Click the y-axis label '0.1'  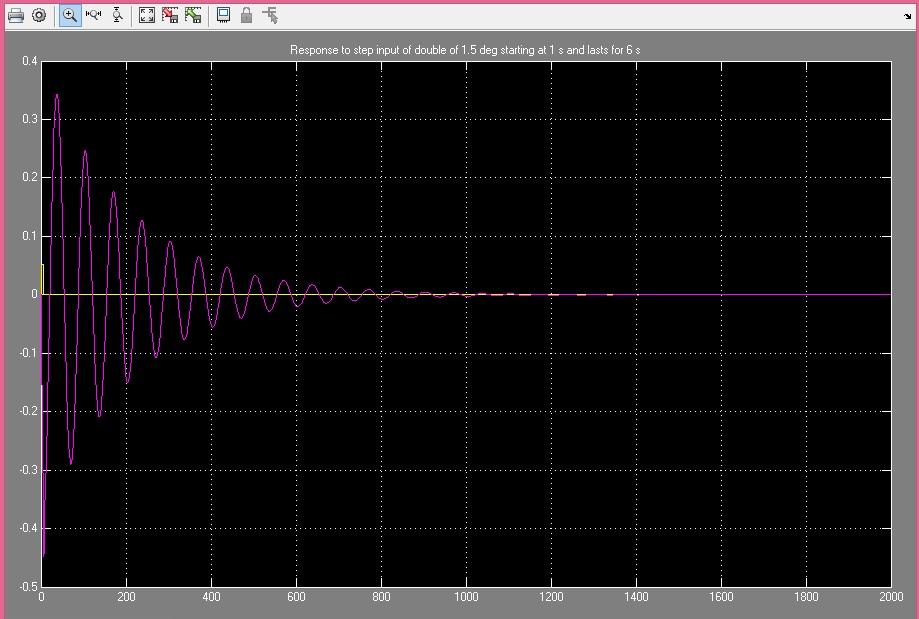30,236
